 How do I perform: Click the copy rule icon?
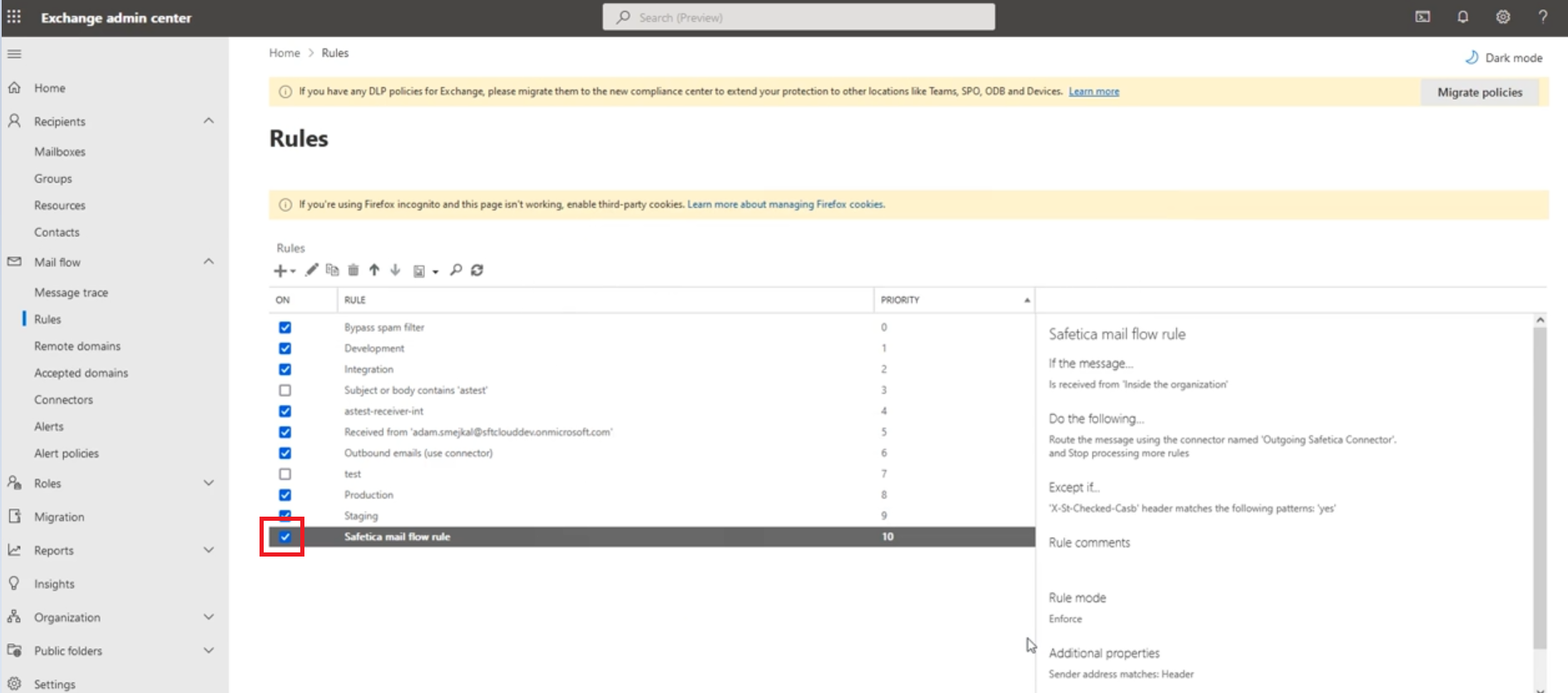coord(332,270)
